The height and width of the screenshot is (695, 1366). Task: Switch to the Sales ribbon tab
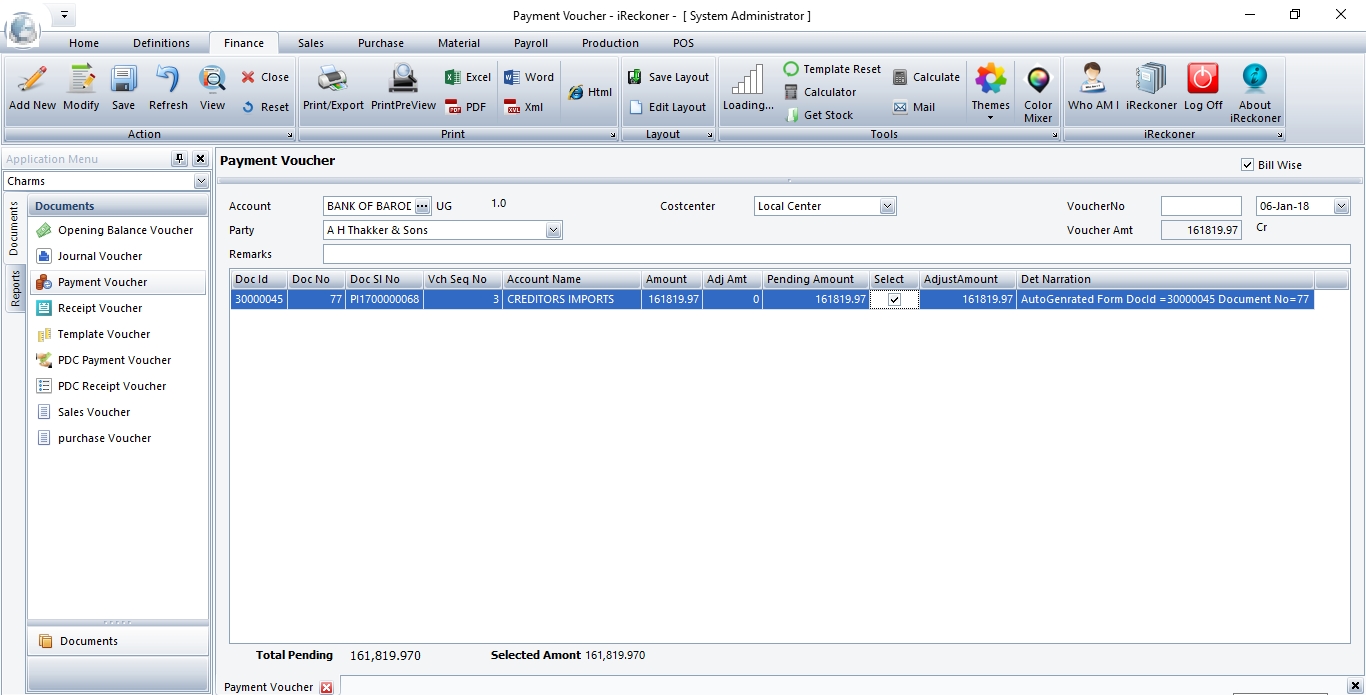click(x=311, y=43)
